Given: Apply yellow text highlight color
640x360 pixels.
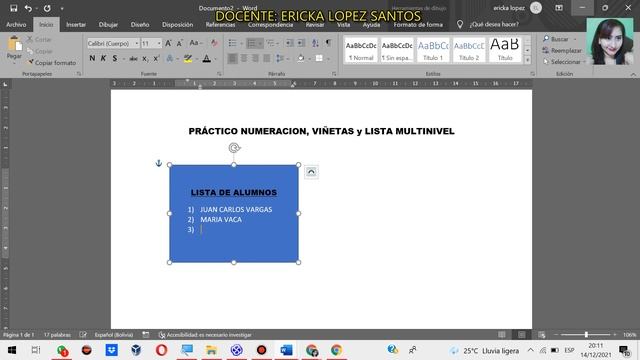Looking at the screenshot, I should point(188,59).
